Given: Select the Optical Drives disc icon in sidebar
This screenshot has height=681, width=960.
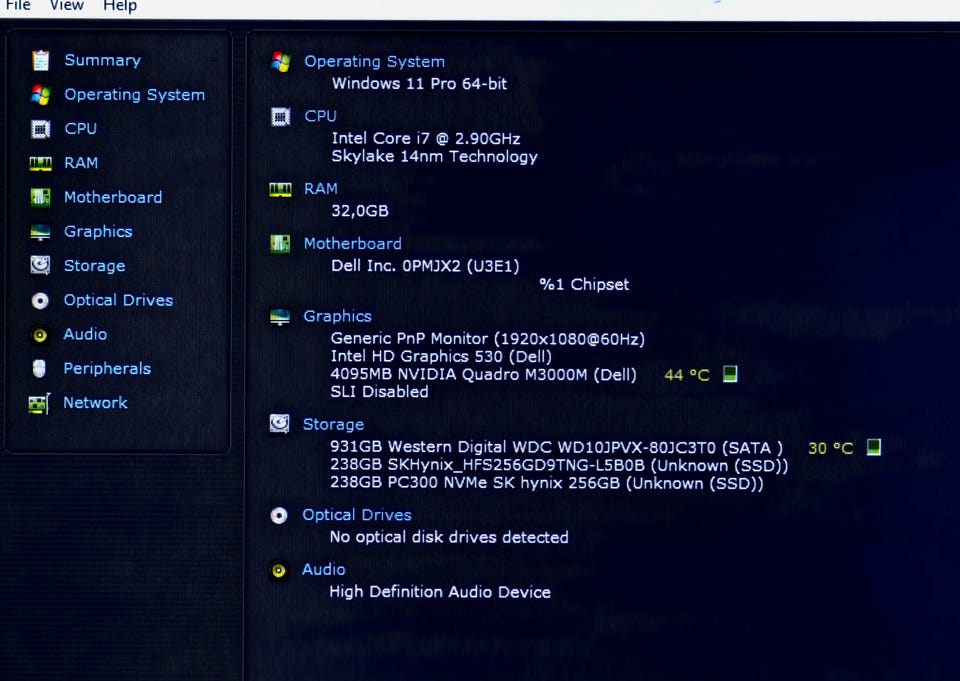Looking at the screenshot, I should pyautogui.click(x=40, y=300).
